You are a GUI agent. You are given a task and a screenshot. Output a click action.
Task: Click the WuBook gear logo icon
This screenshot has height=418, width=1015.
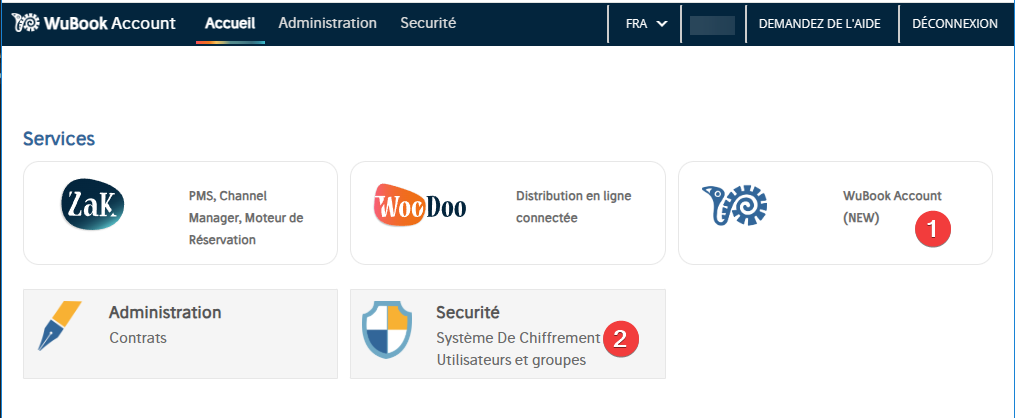pyautogui.click(x=26, y=23)
